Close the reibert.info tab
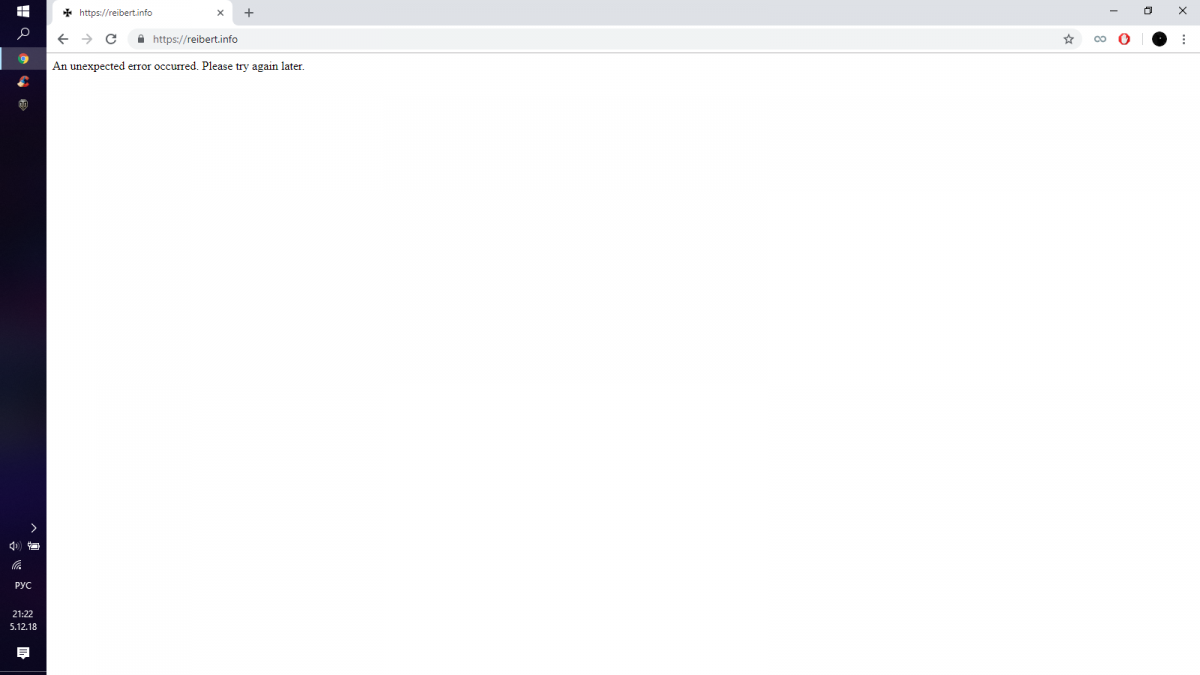 pyautogui.click(x=221, y=13)
